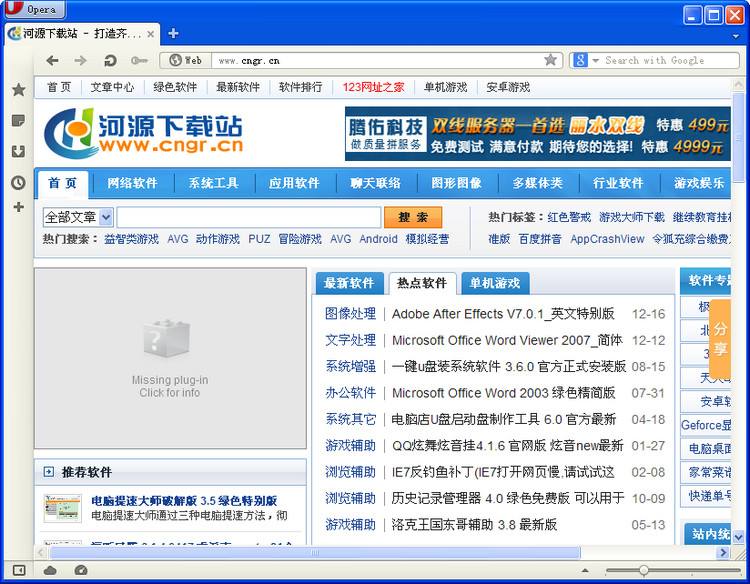Go forward with the forward arrow
Image resolution: width=750 pixels, height=584 pixels.
[80, 60]
